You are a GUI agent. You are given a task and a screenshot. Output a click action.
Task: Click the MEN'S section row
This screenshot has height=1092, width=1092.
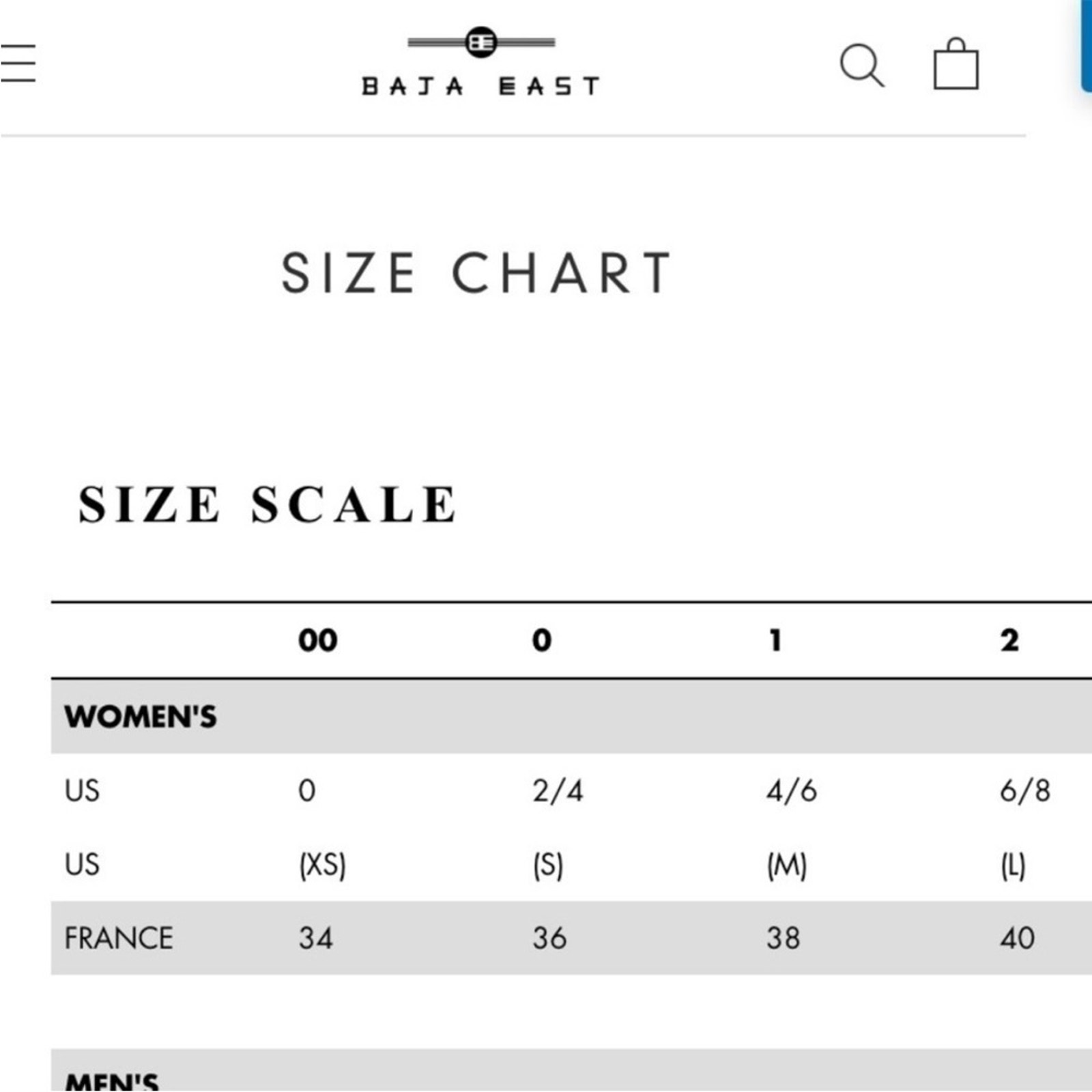(x=571, y=1070)
